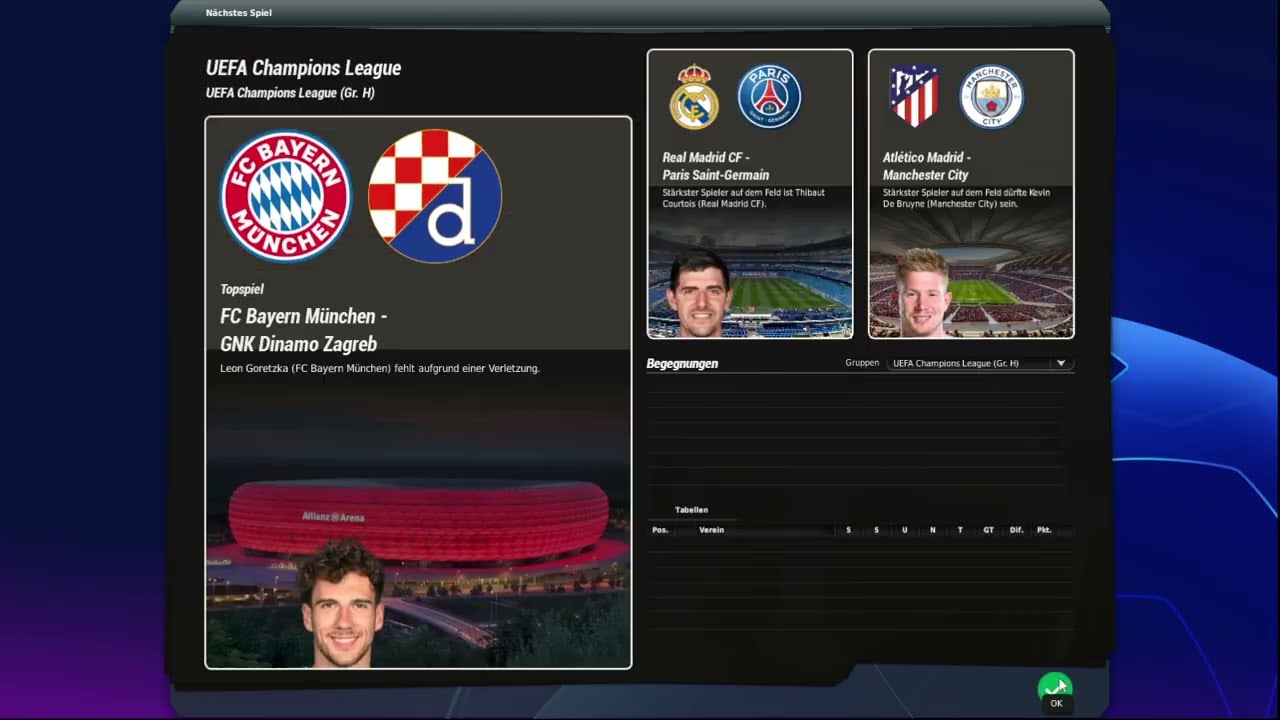Click the Thibaut Courtois strongest player note
Image resolution: width=1280 pixels, height=720 pixels.
(744, 198)
